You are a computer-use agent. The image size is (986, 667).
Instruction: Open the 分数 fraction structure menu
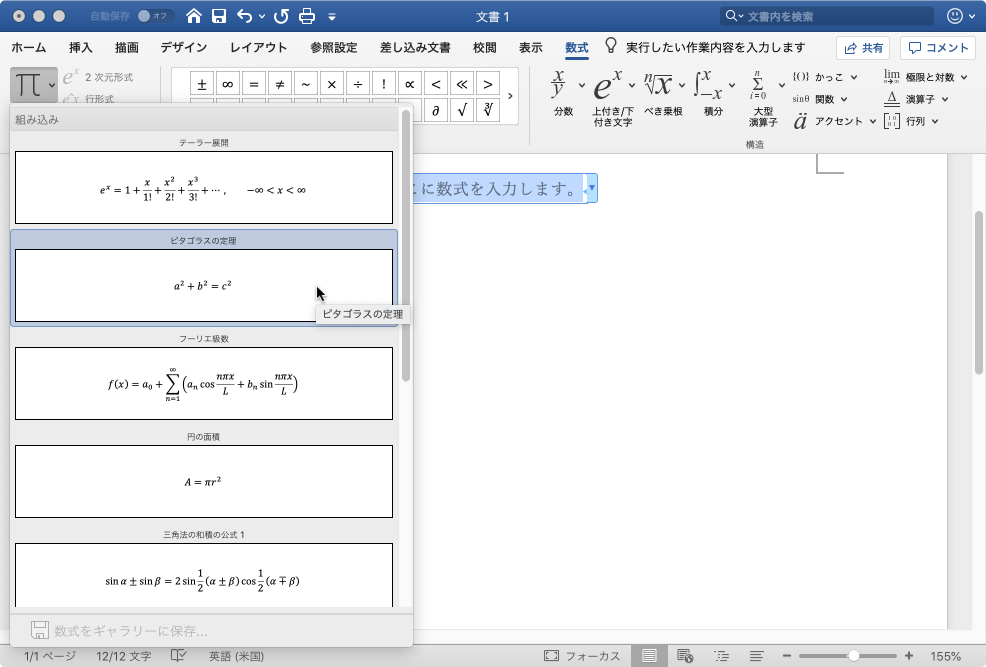567,93
